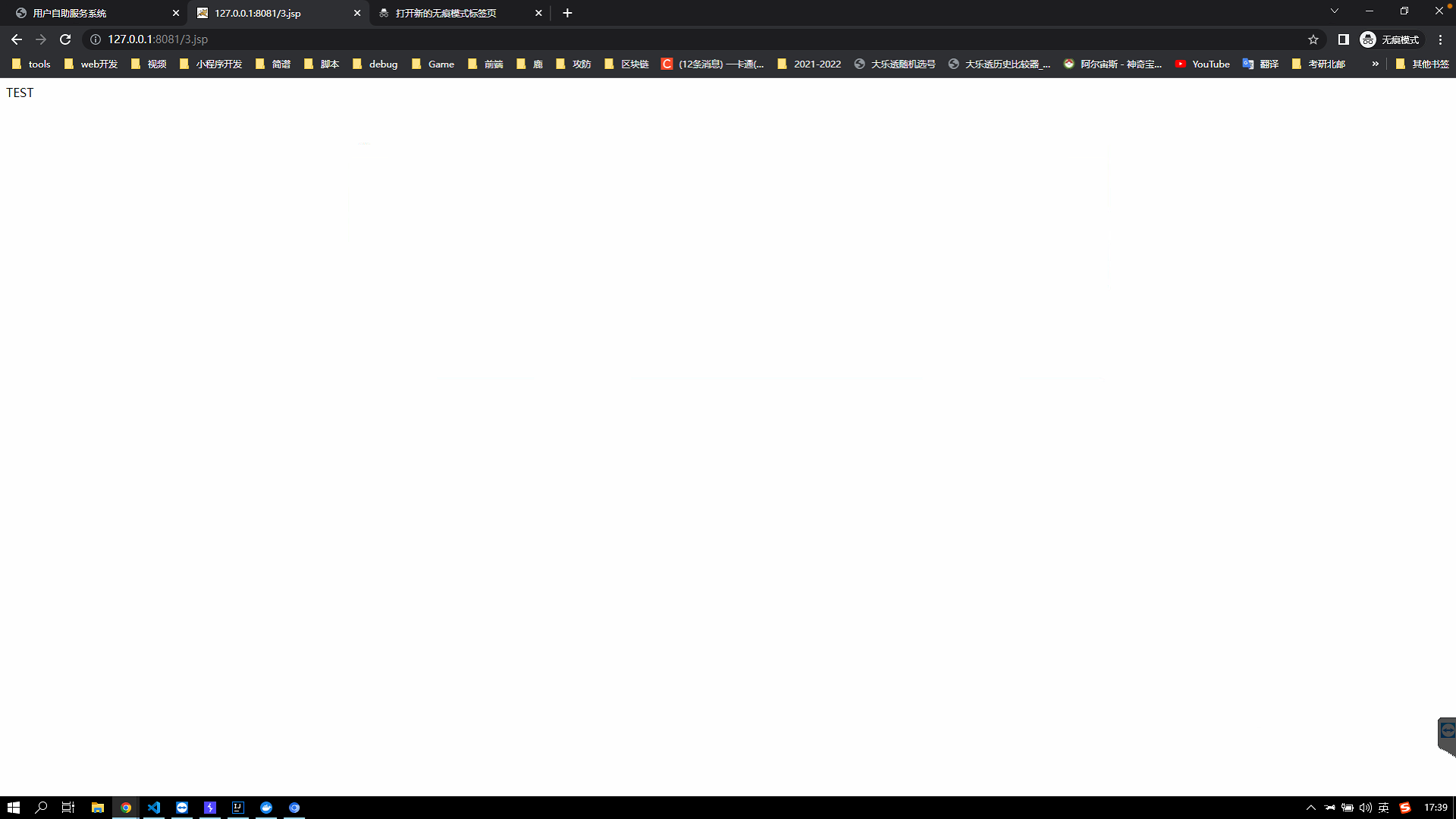Open the debug bookmark folder
1456x819 pixels.
click(x=375, y=64)
